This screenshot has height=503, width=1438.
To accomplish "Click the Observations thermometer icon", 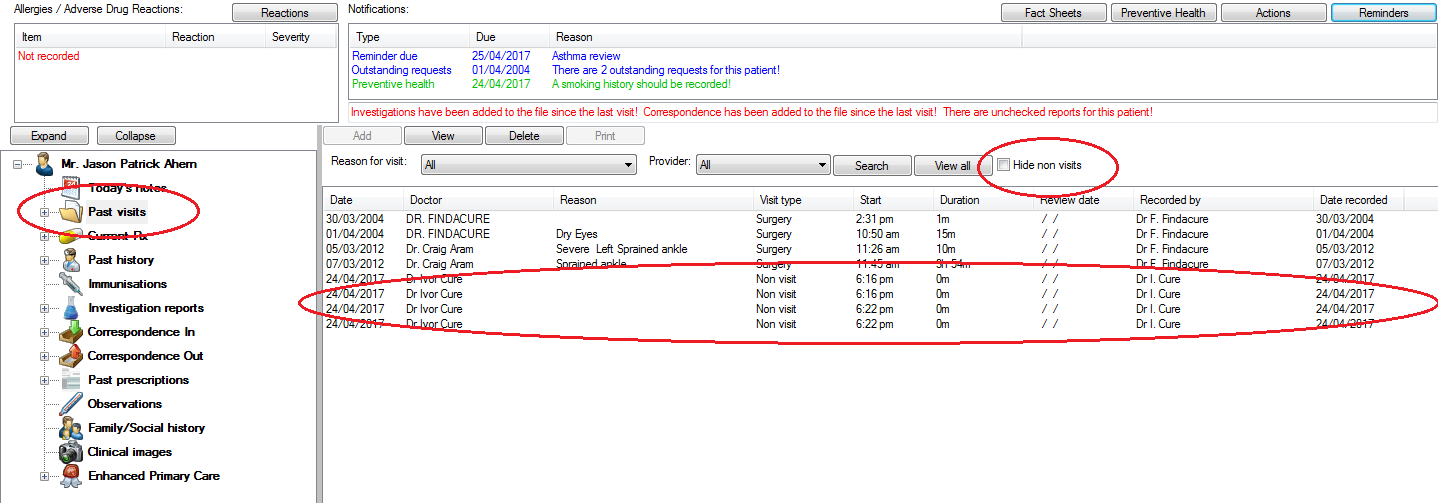I will click(70, 404).
